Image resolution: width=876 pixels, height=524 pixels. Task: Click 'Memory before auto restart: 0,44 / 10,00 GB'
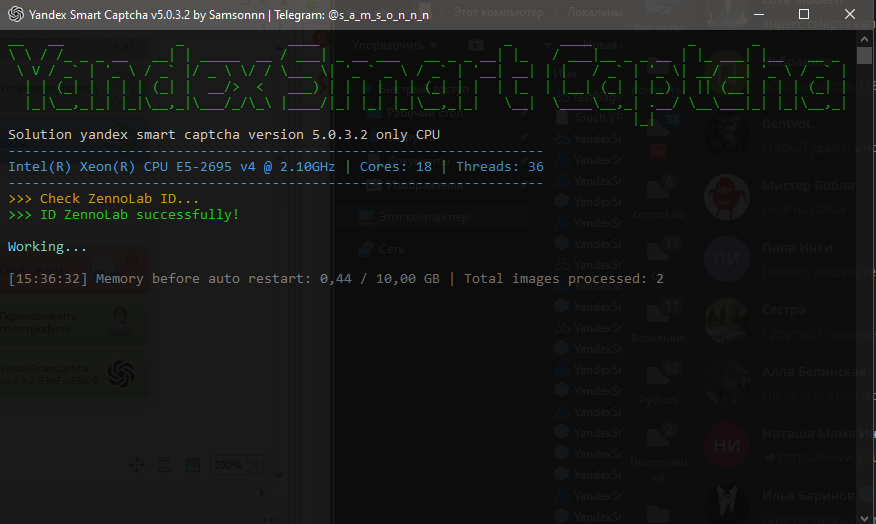point(268,279)
